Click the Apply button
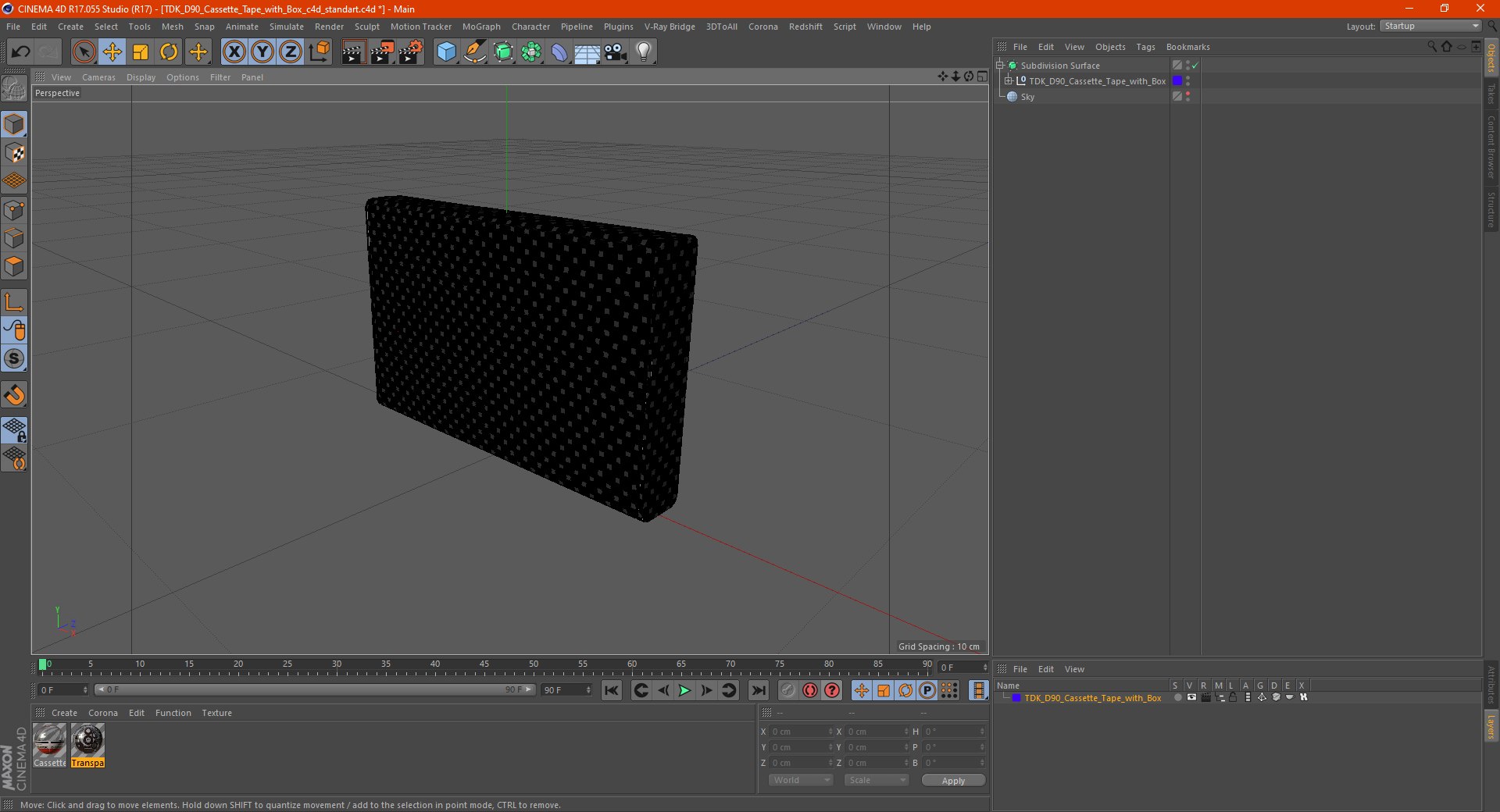Viewport: 1500px width, 812px height. point(953,780)
